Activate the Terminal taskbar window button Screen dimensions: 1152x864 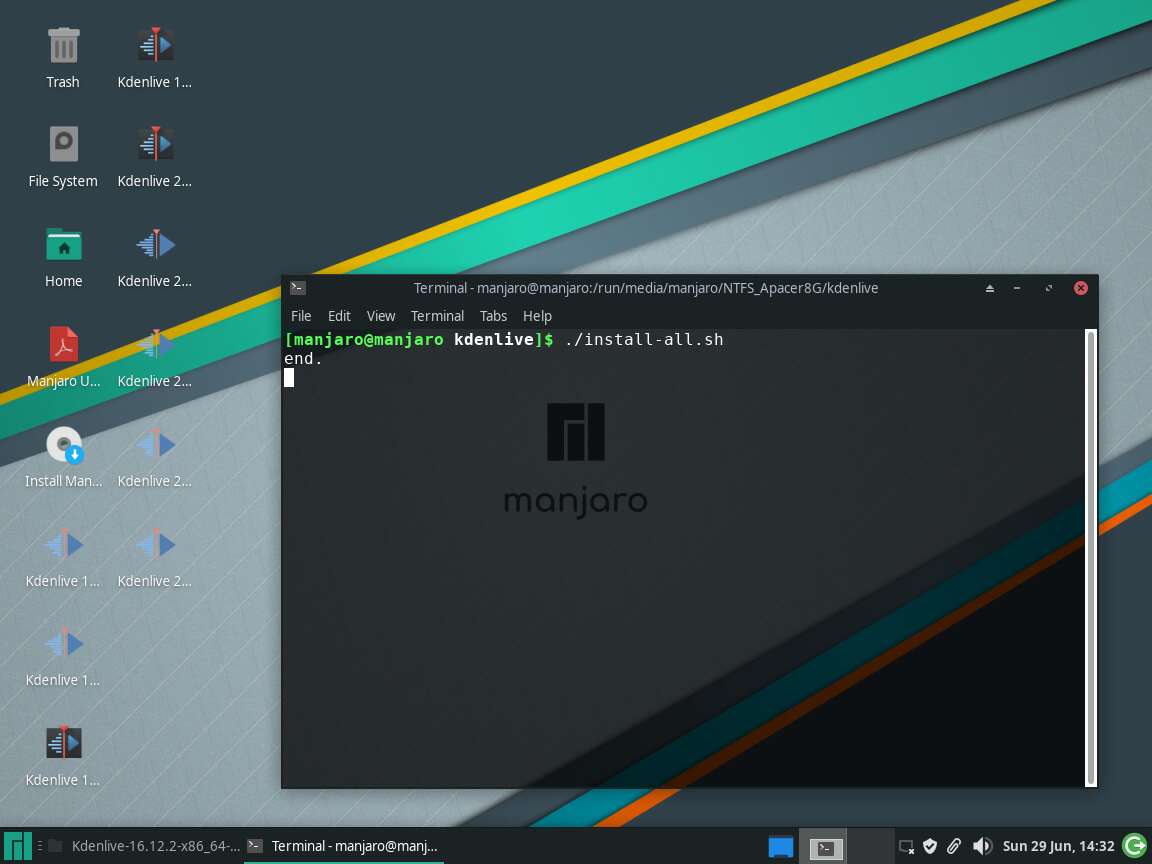click(342, 846)
